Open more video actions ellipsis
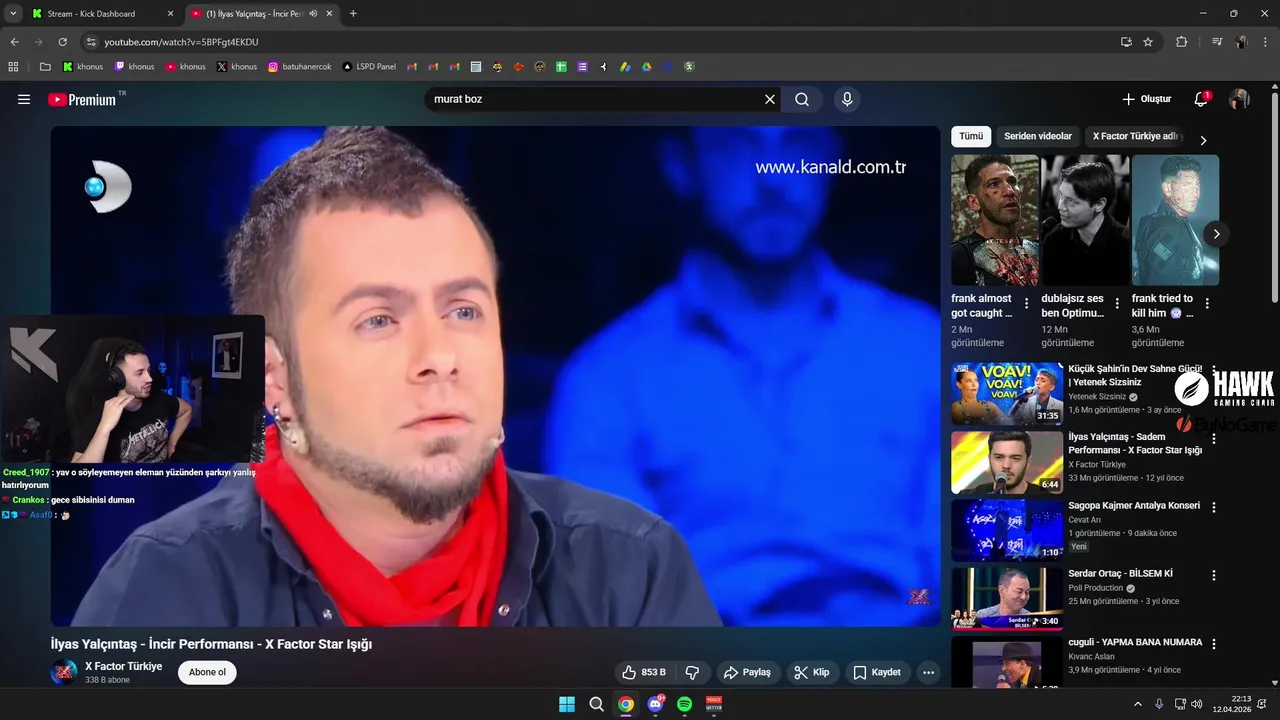The height and width of the screenshot is (720, 1280). (929, 672)
